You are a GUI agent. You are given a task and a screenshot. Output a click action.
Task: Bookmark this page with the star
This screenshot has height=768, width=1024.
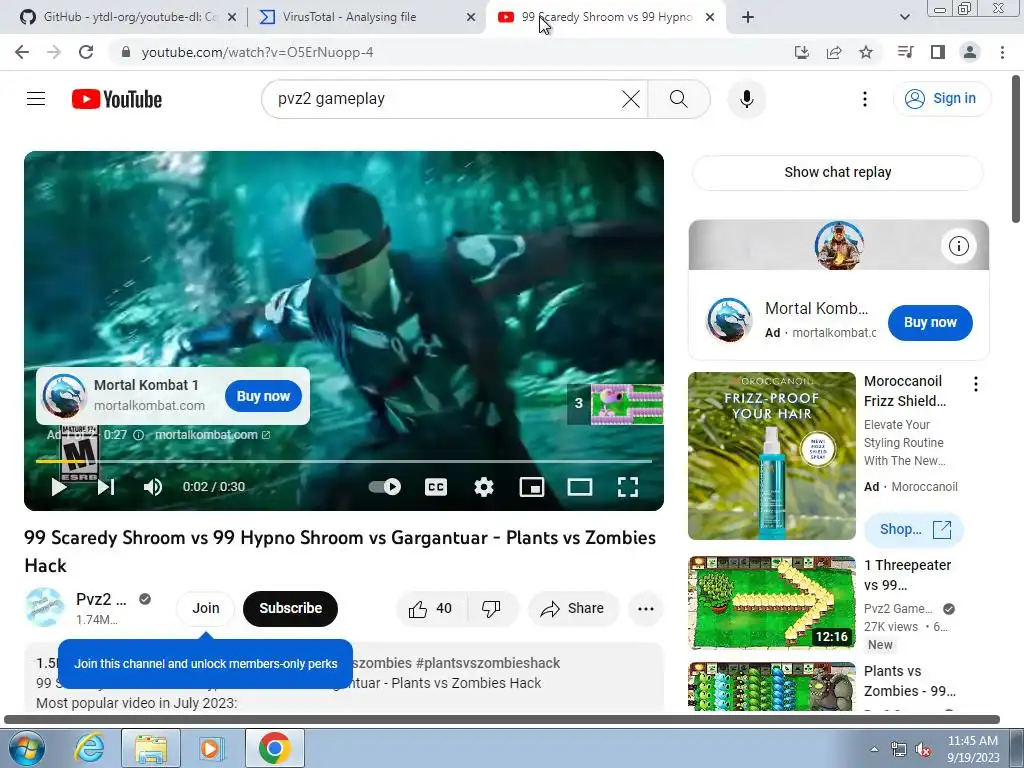pos(866,52)
